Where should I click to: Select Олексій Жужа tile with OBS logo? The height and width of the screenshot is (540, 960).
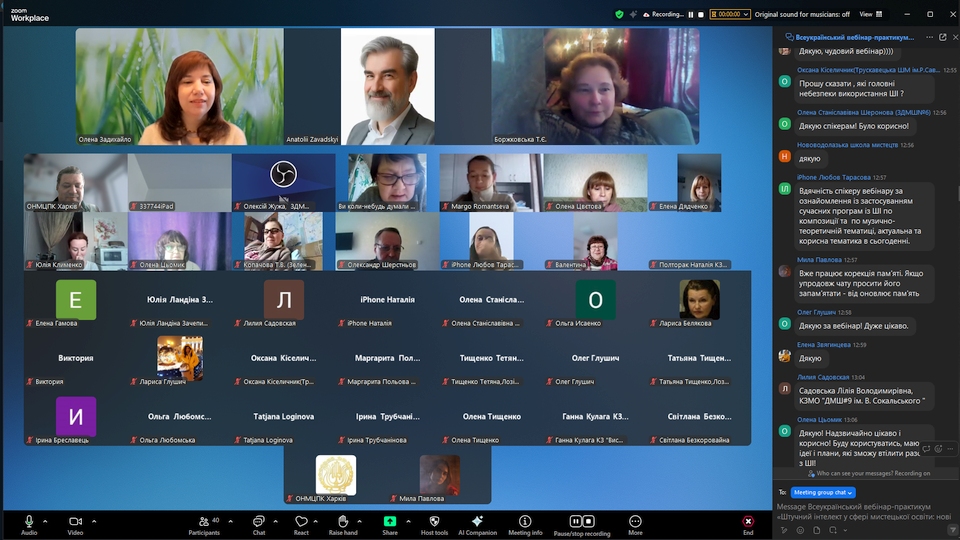click(283, 182)
